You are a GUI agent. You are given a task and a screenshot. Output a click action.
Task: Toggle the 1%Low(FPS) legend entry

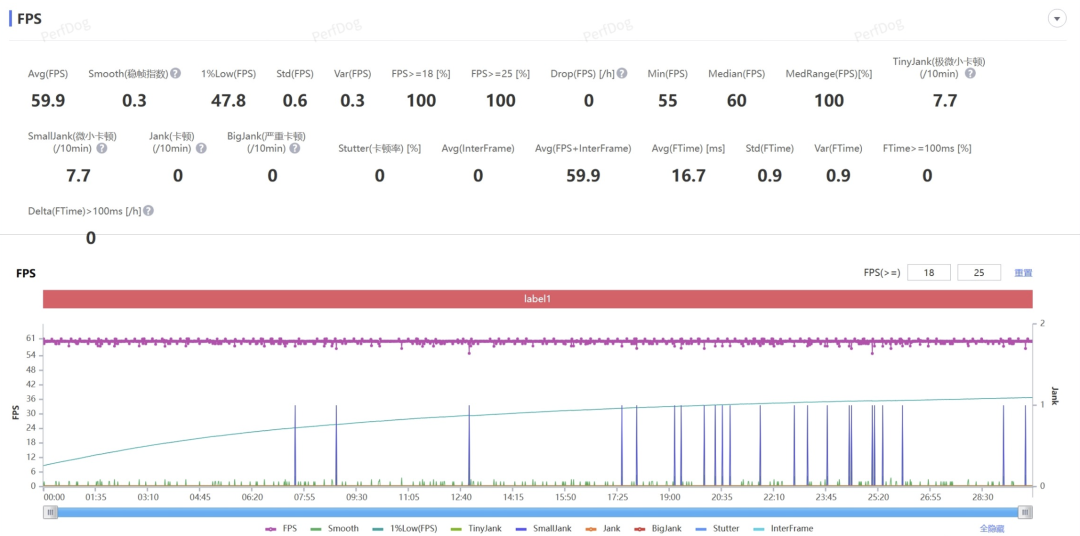[400, 528]
